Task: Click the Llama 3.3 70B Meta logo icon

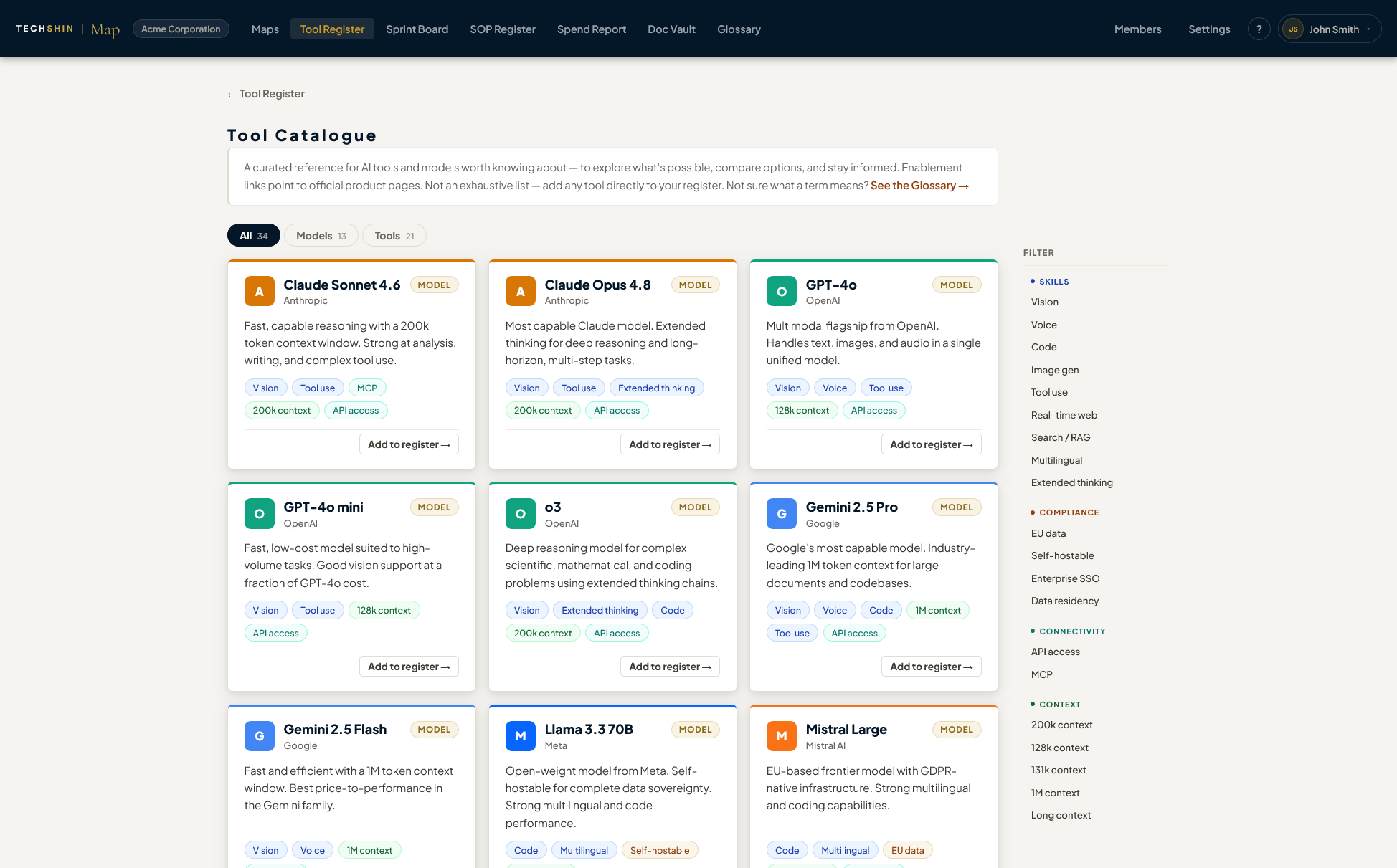Action: tap(520, 736)
